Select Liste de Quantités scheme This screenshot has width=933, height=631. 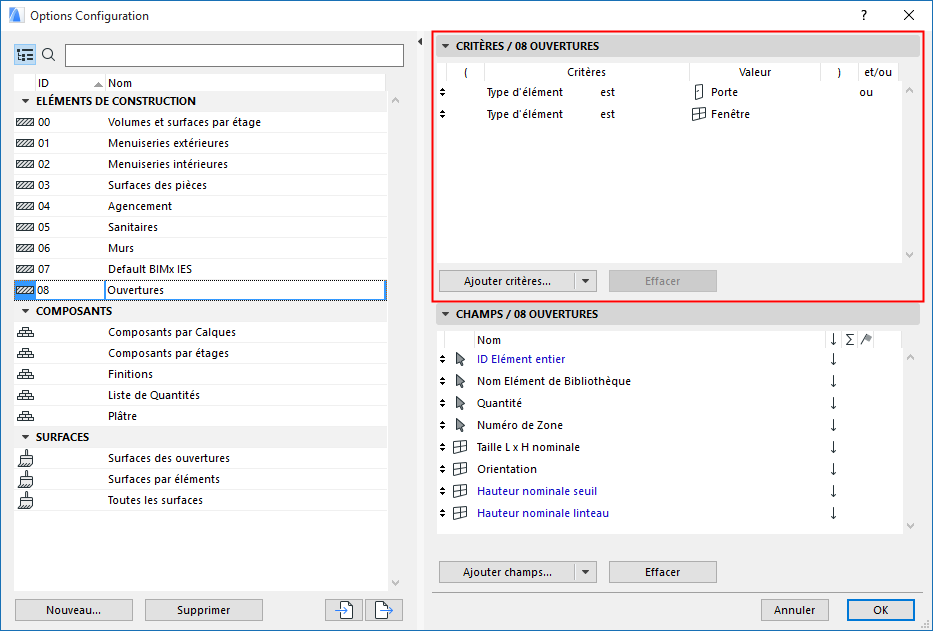point(153,395)
